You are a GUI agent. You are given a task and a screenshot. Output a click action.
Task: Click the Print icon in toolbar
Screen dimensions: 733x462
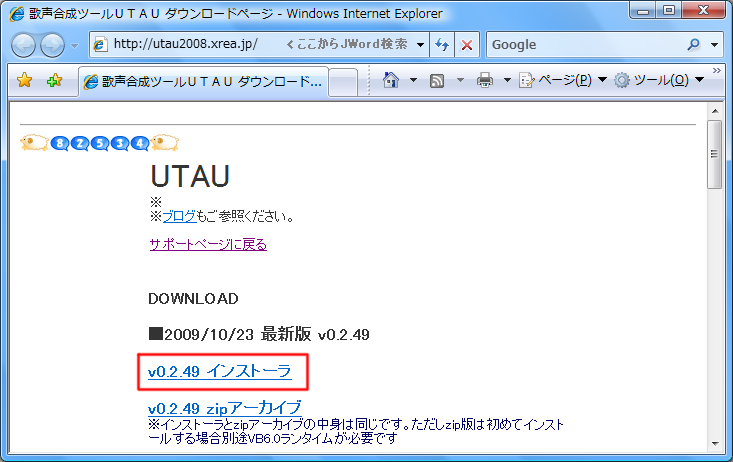pyautogui.click(x=484, y=80)
